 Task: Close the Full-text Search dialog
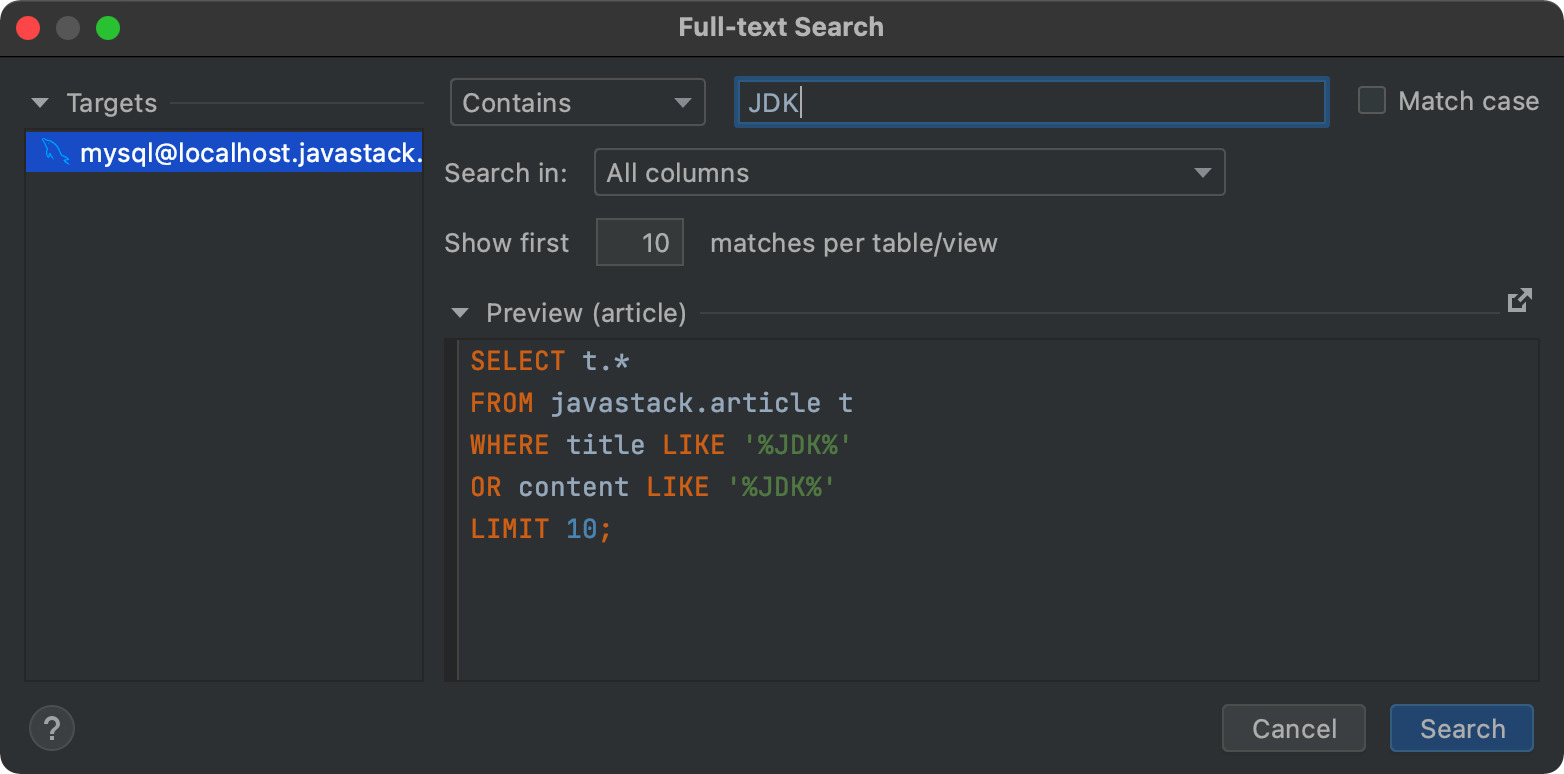pyautogui.click(x=28, y=28)
